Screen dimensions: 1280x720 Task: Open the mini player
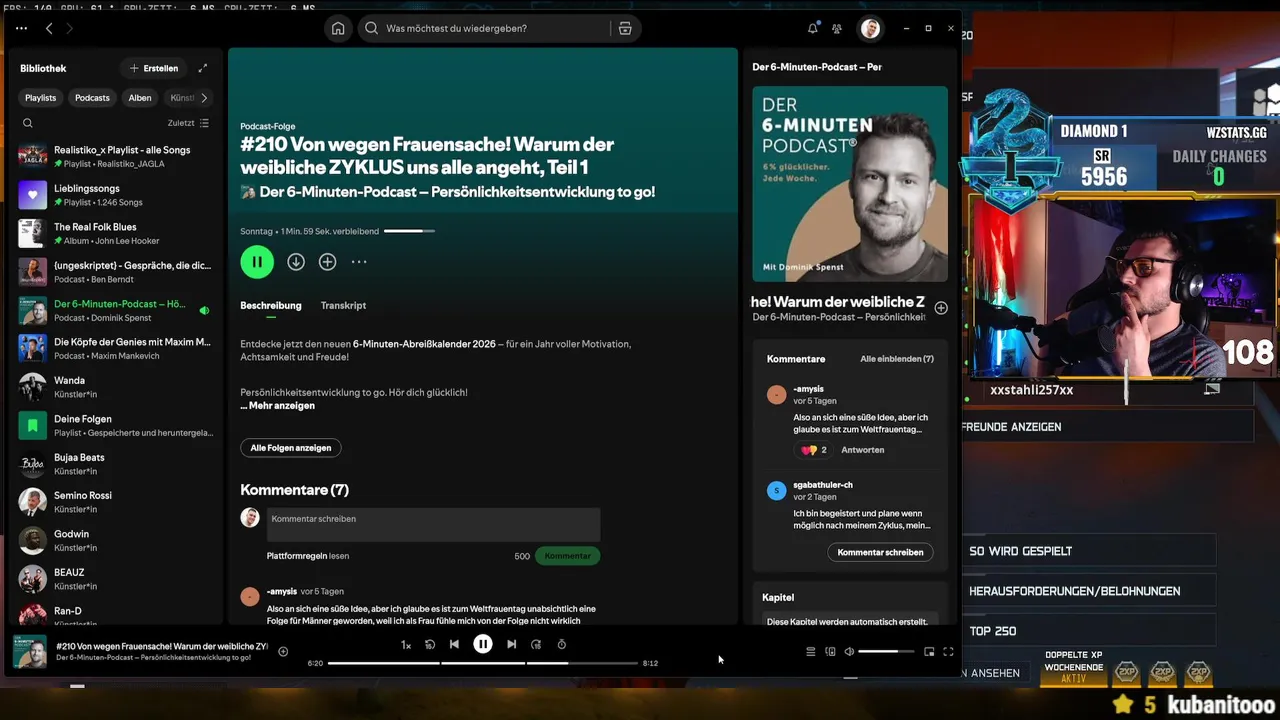(x=929, y=652)
